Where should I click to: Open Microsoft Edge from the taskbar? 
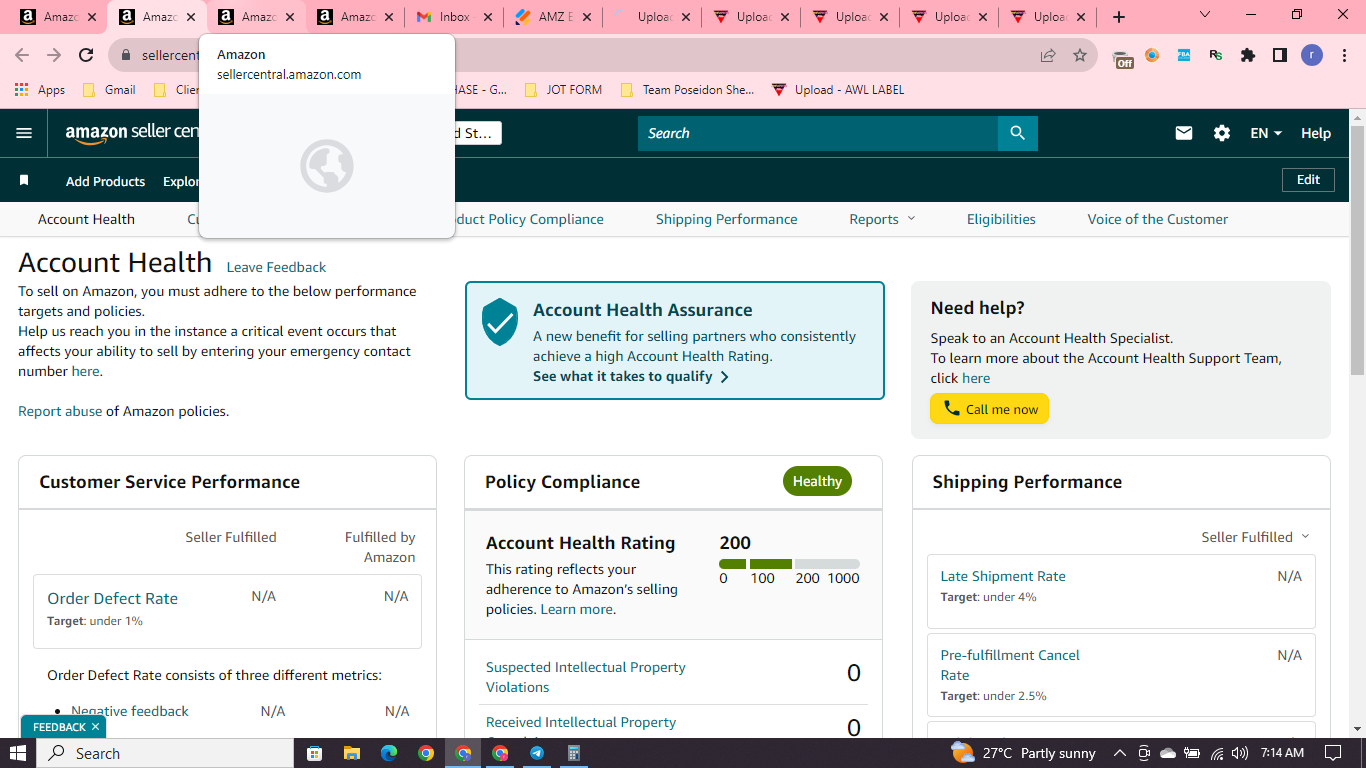pyautogui.click(x=388, y=753)
